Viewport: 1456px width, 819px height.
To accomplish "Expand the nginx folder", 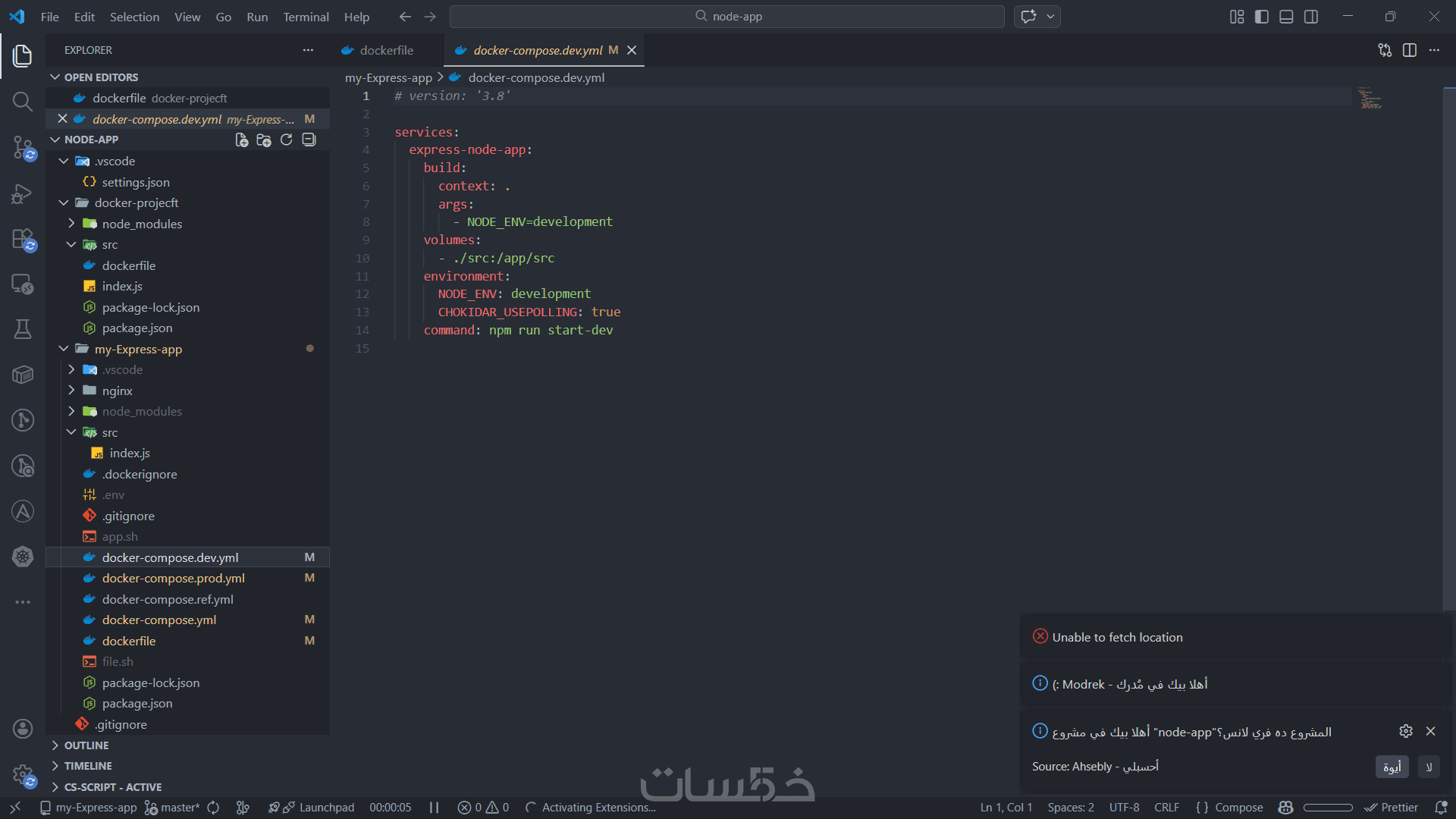I will [118, 391].
